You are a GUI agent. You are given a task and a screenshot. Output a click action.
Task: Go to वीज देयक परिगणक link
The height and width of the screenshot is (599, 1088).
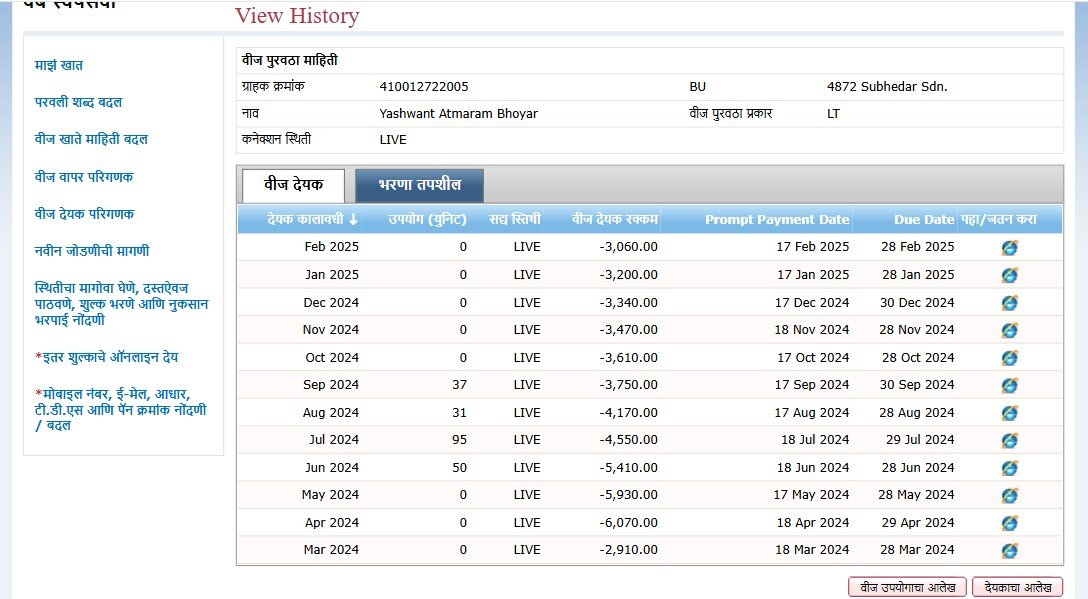pos(84,214)
